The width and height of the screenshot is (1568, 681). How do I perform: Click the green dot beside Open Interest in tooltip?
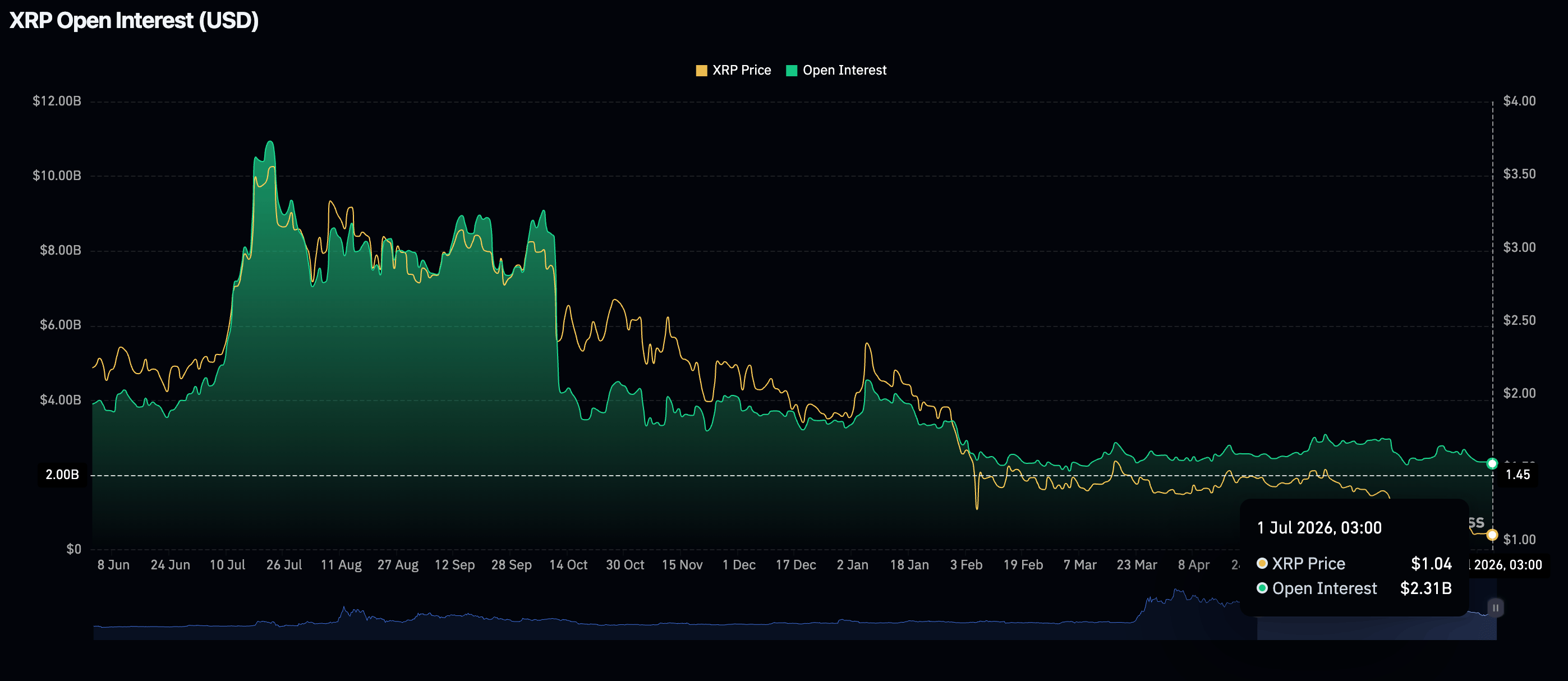click(1262, 588)
